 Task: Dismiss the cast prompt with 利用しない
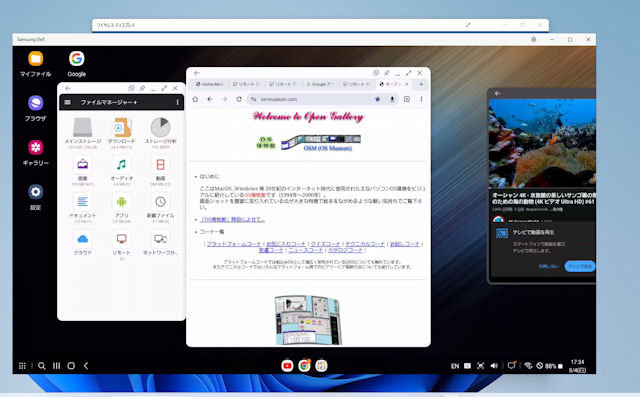[549, 266]
